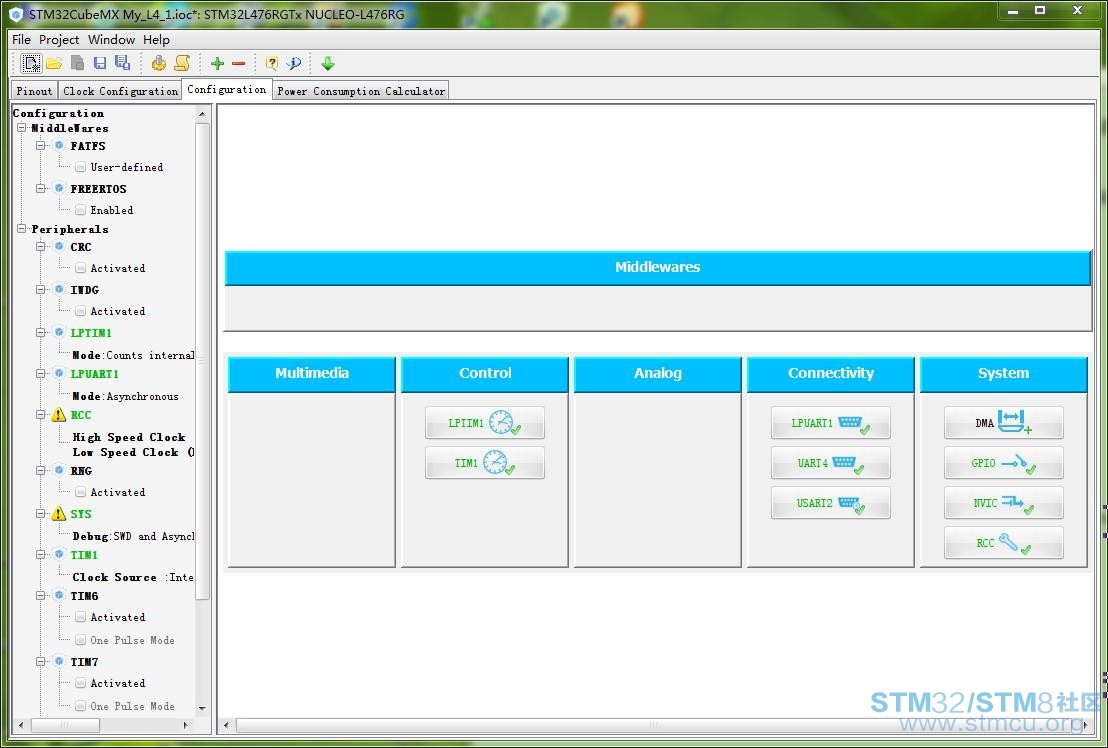This screenshot has height=748, width=1108.
Task: Click tree panel scroll up arrow
Action: coord(202,114)
